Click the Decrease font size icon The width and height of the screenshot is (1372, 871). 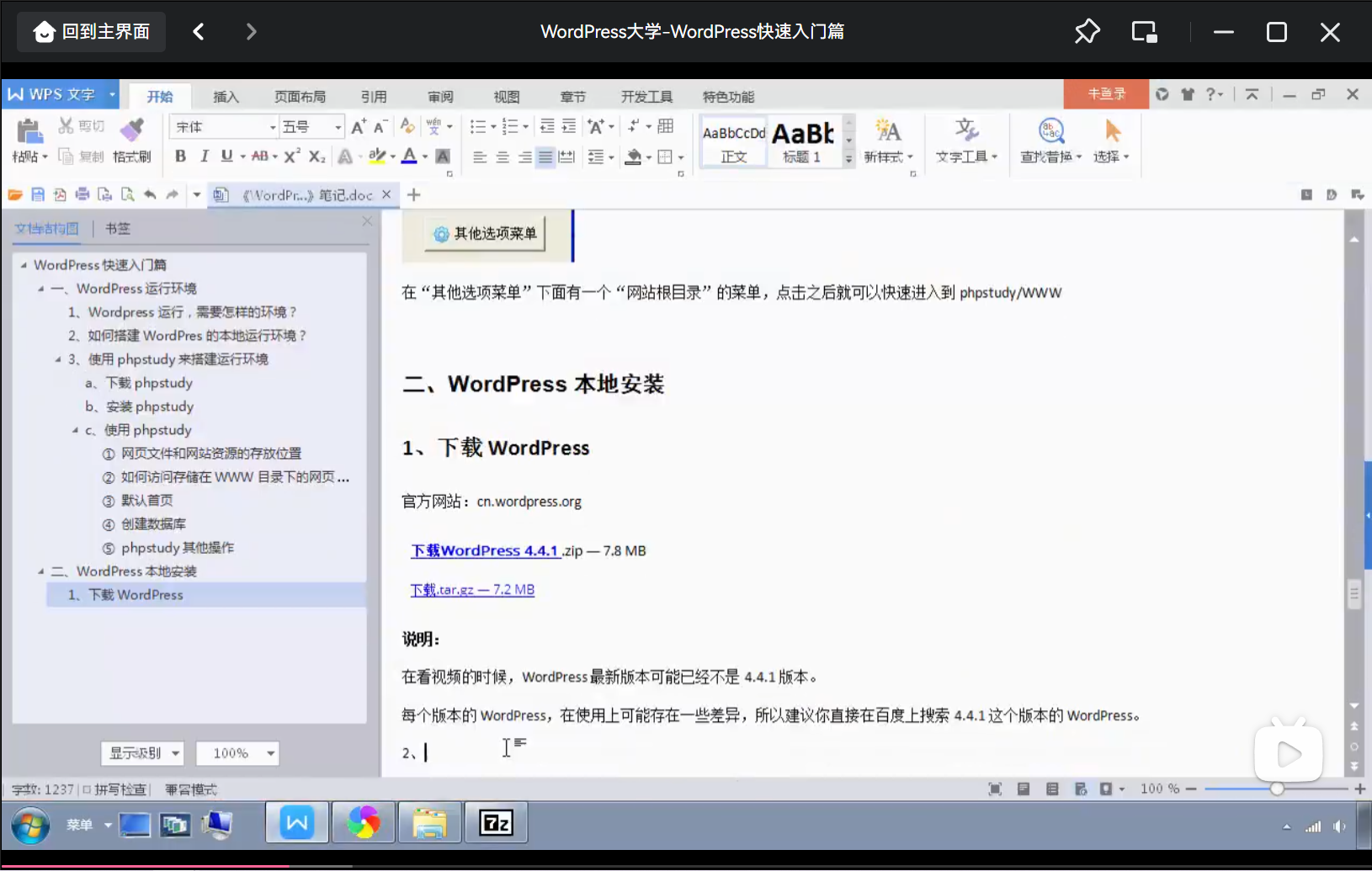point(380,126)
